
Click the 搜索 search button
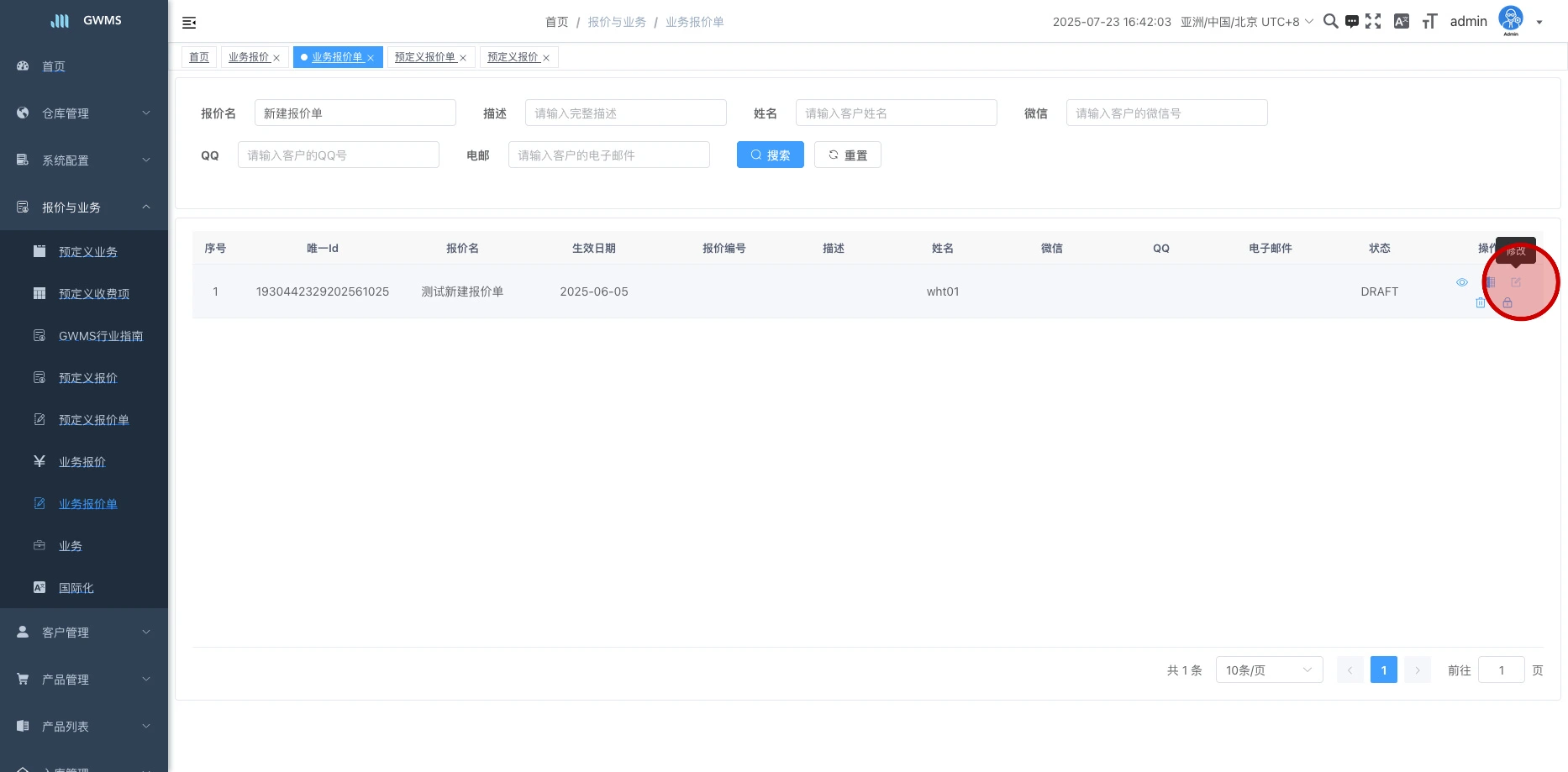click(770, 155)
